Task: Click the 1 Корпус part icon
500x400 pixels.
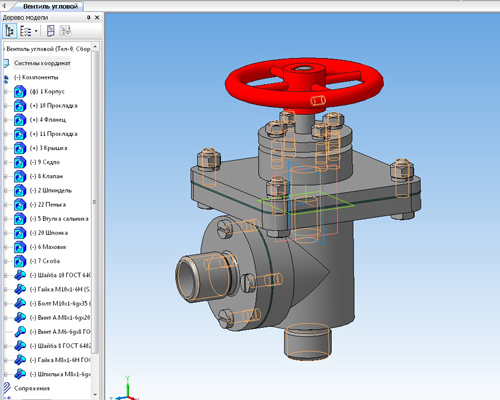Action: (x=20, y=92)
